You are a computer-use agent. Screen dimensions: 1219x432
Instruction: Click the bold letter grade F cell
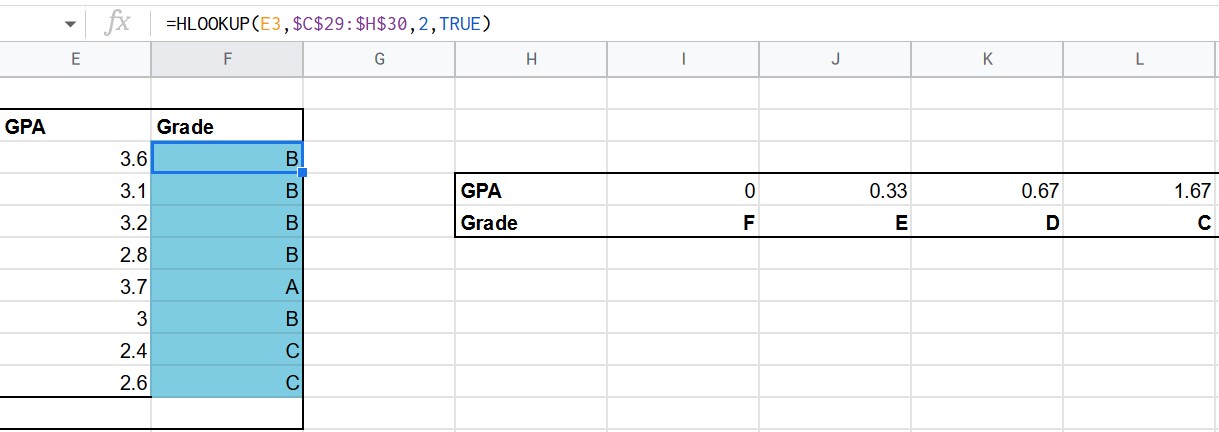683,223
